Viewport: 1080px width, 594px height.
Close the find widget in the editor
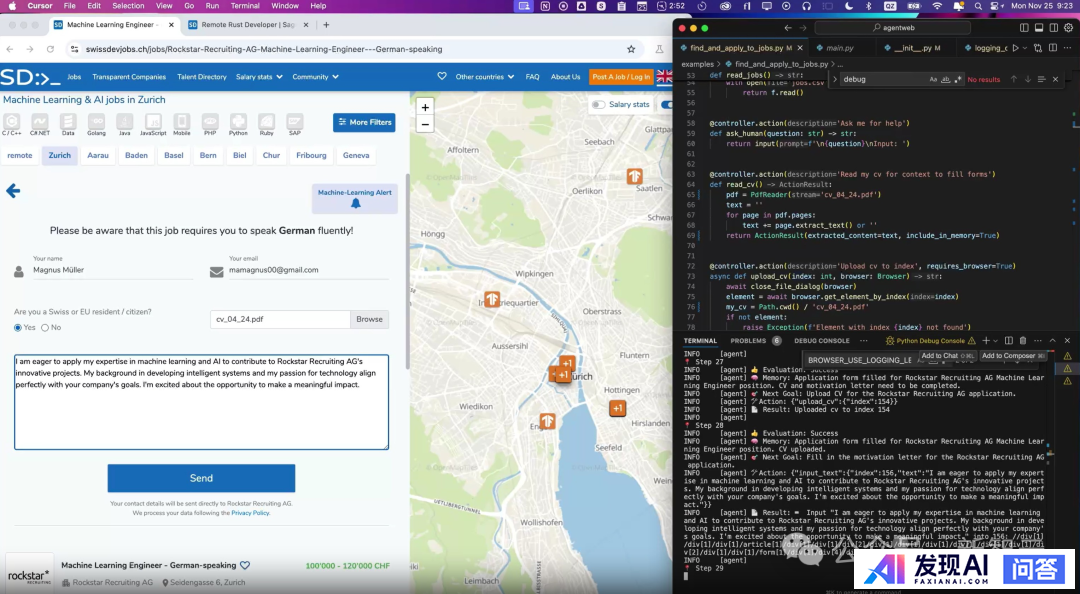(1056, 79)
